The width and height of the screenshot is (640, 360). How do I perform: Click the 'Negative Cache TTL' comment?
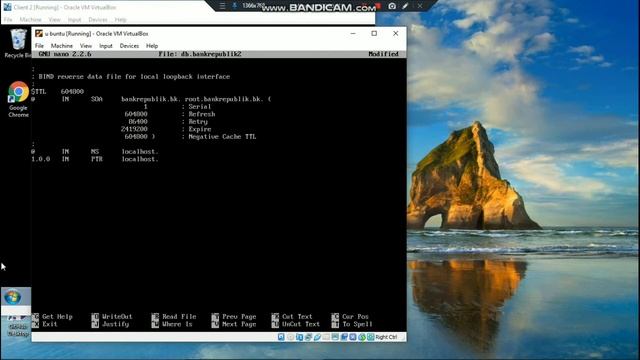[x=219, y=137]
